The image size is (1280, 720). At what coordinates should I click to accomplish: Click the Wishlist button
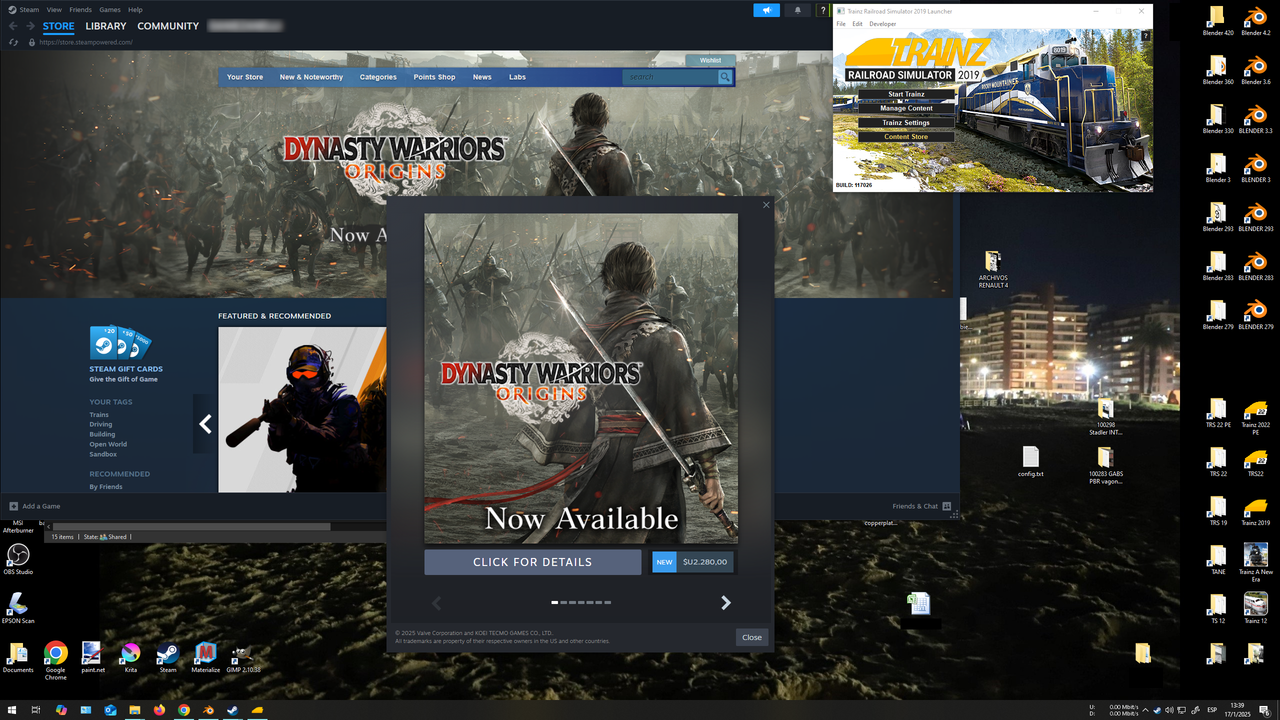click(x=710, y=60)
